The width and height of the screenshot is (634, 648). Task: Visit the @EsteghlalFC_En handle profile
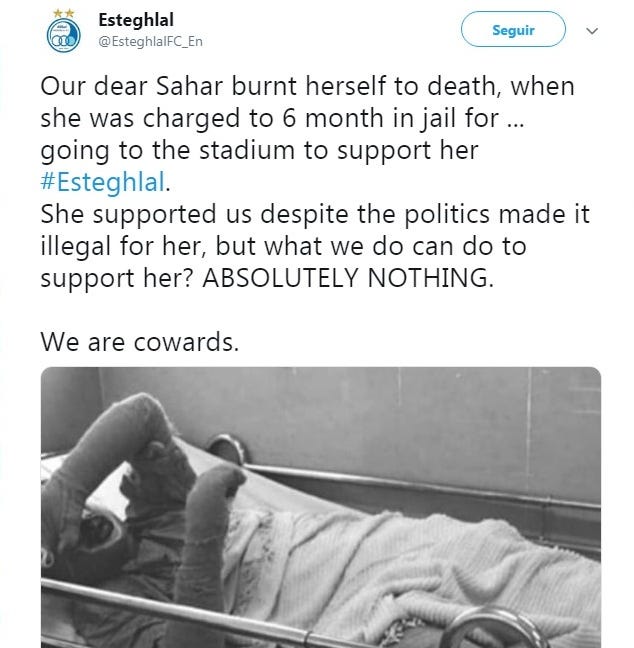click(x=150, y=41)
